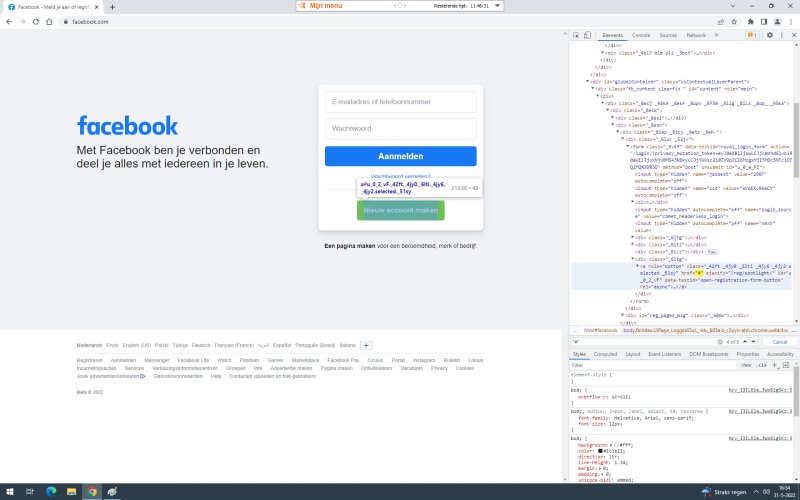800x500 pixels.
Task: Collapse the fb_content clearfix div node
Action: click(592, 89)
